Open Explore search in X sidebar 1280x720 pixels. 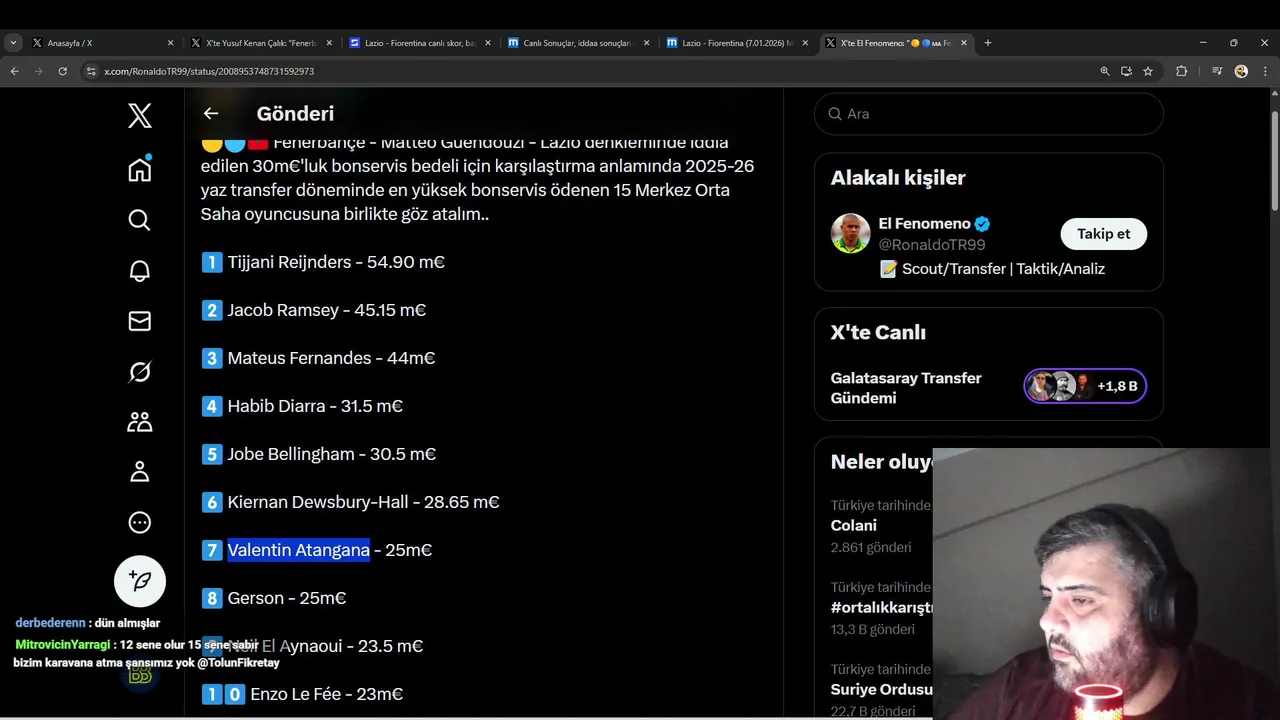point(140,220)
